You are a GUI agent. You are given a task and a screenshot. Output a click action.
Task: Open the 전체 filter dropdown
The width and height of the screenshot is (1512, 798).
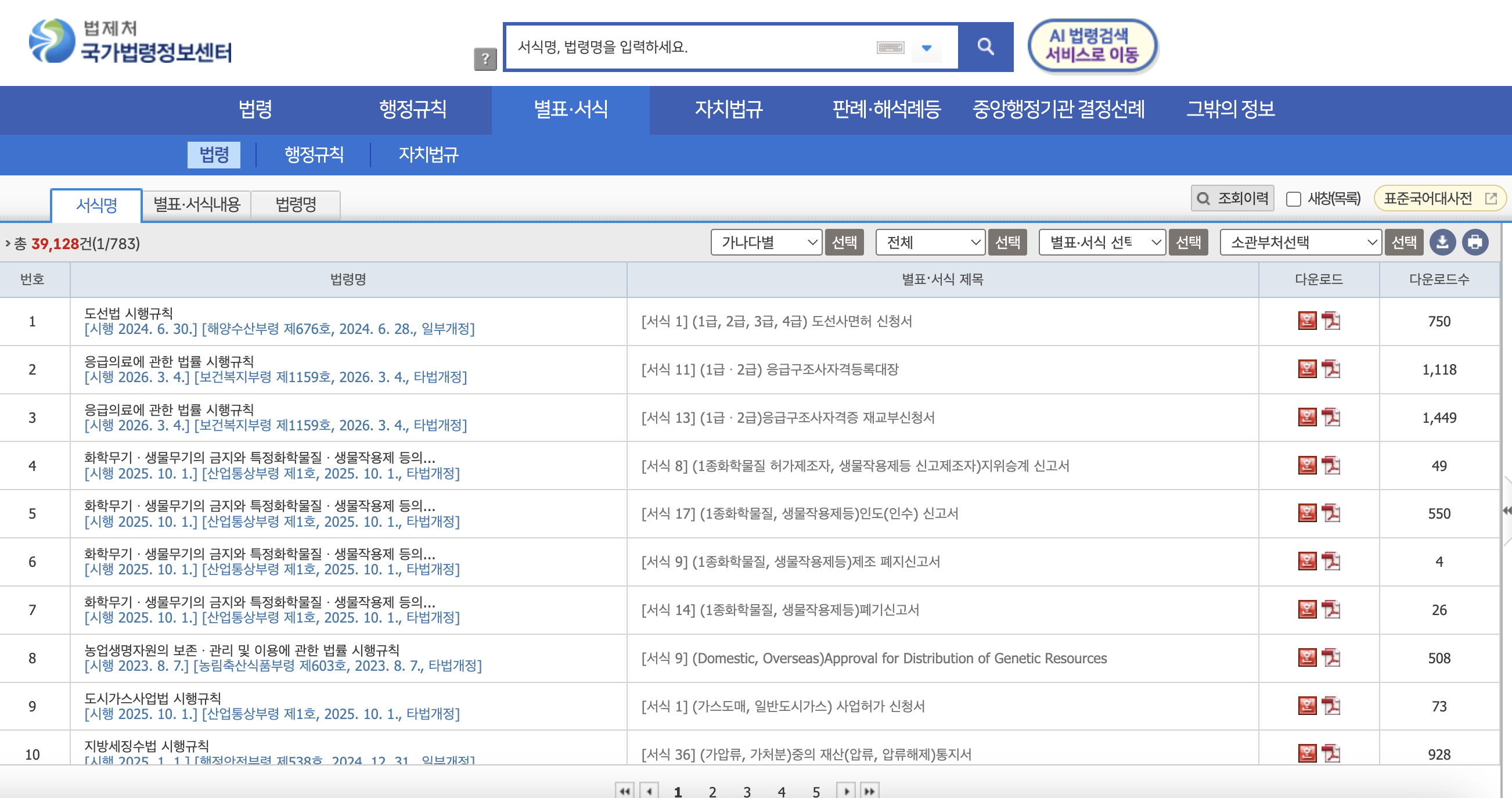pos(930,243)
